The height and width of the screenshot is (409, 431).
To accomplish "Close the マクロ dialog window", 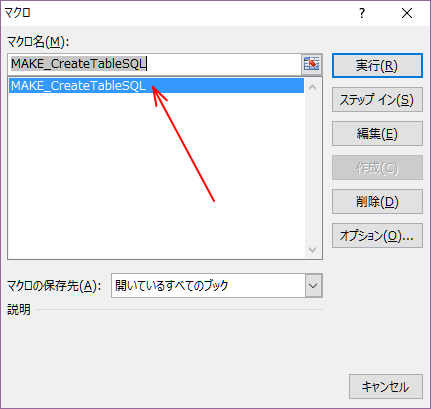I will 407,13.
